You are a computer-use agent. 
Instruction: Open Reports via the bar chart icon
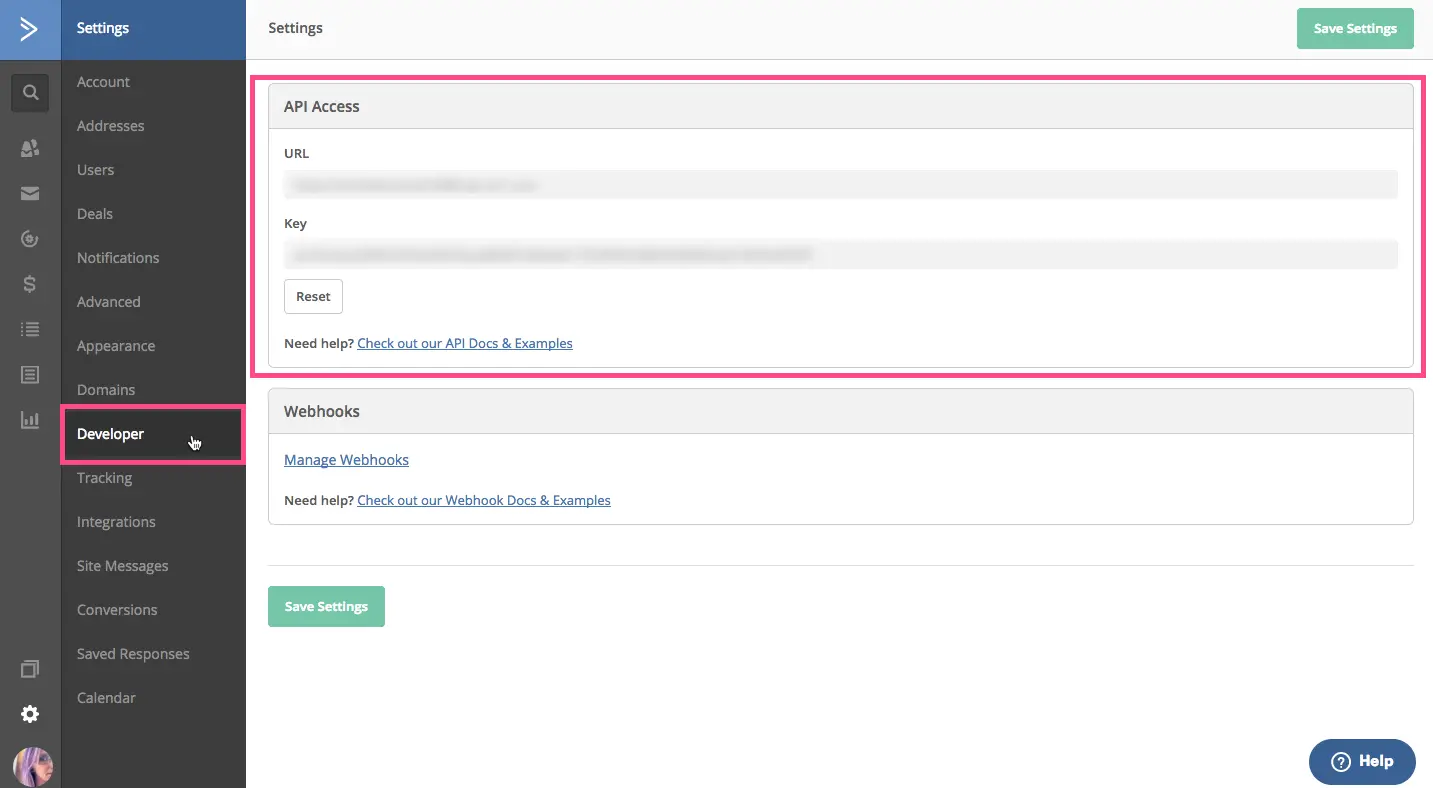(30, 420)
